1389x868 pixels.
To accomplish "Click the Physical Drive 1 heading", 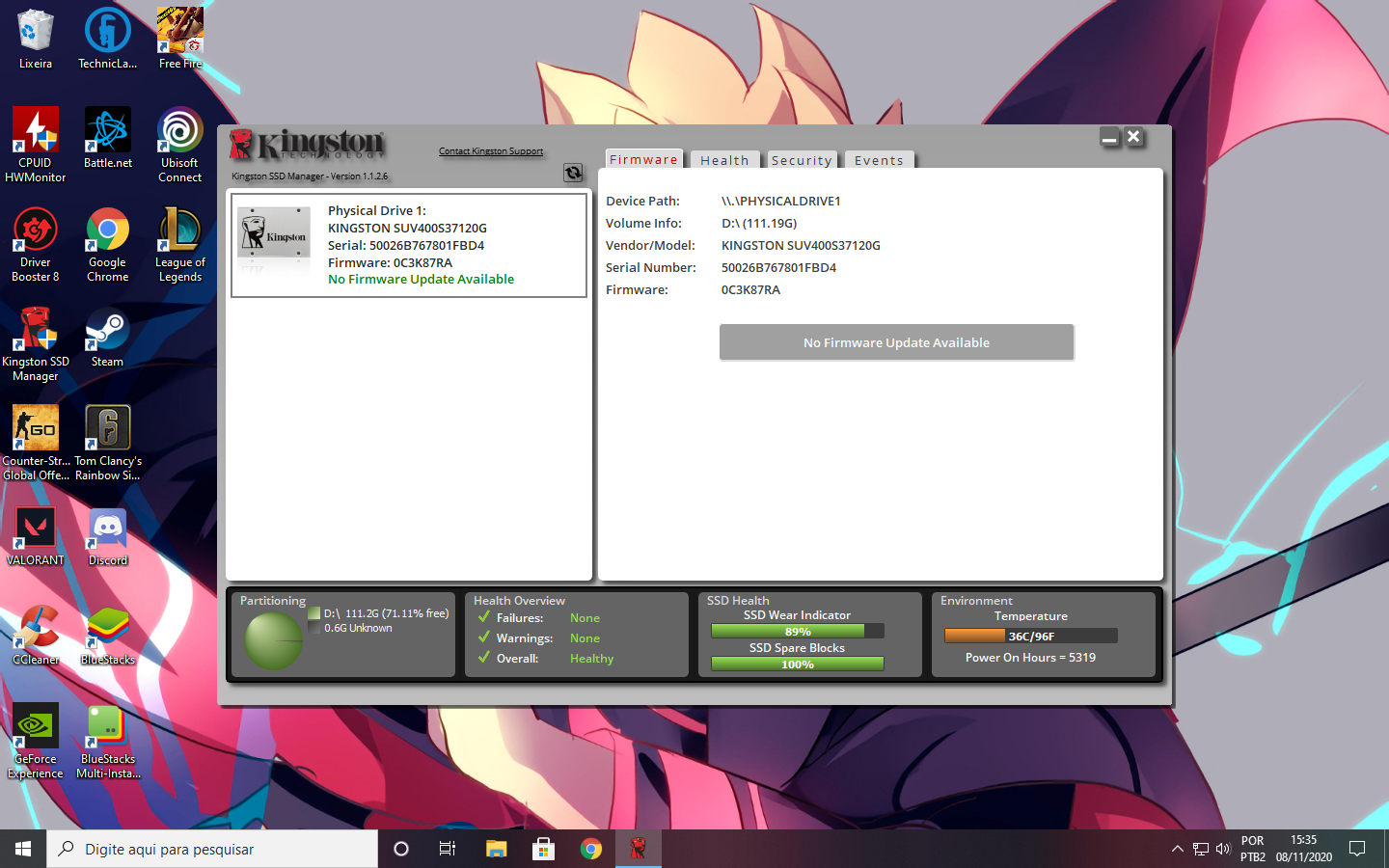I will click(377, 211).
